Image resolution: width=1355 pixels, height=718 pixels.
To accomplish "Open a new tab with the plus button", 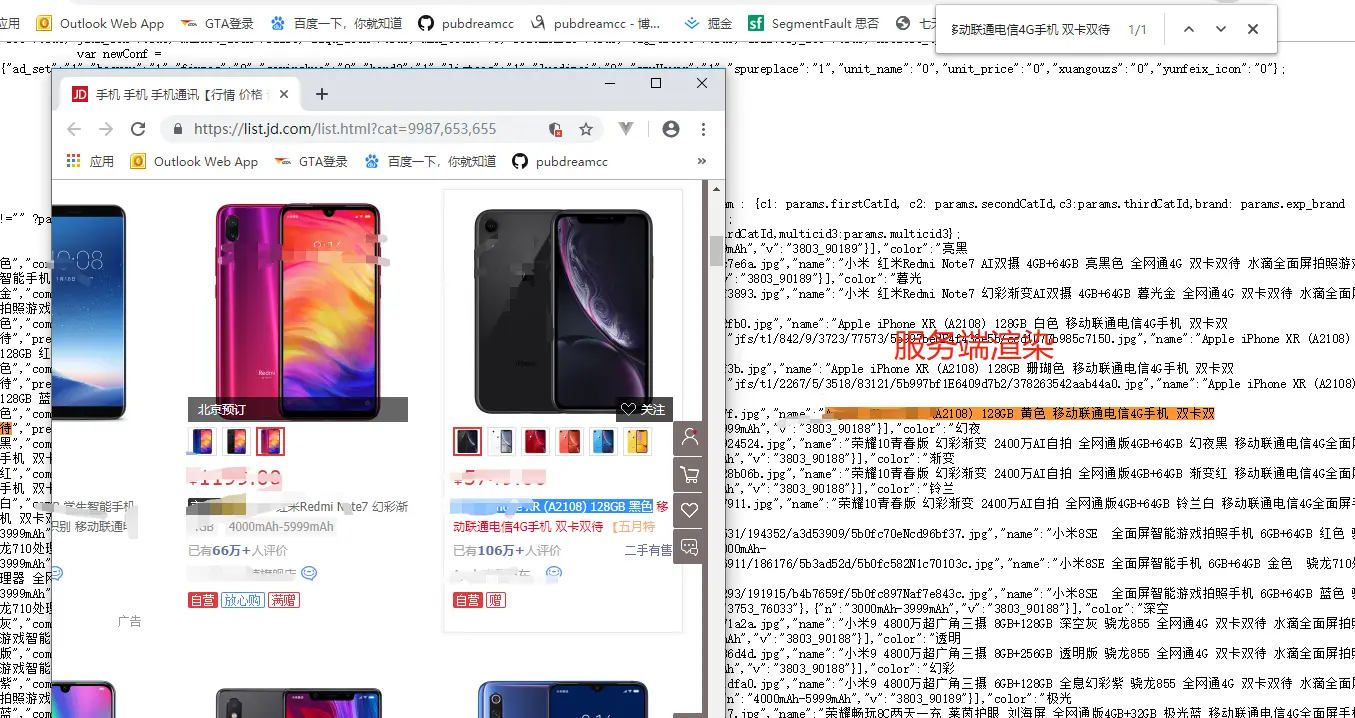I will pos(321,94).
